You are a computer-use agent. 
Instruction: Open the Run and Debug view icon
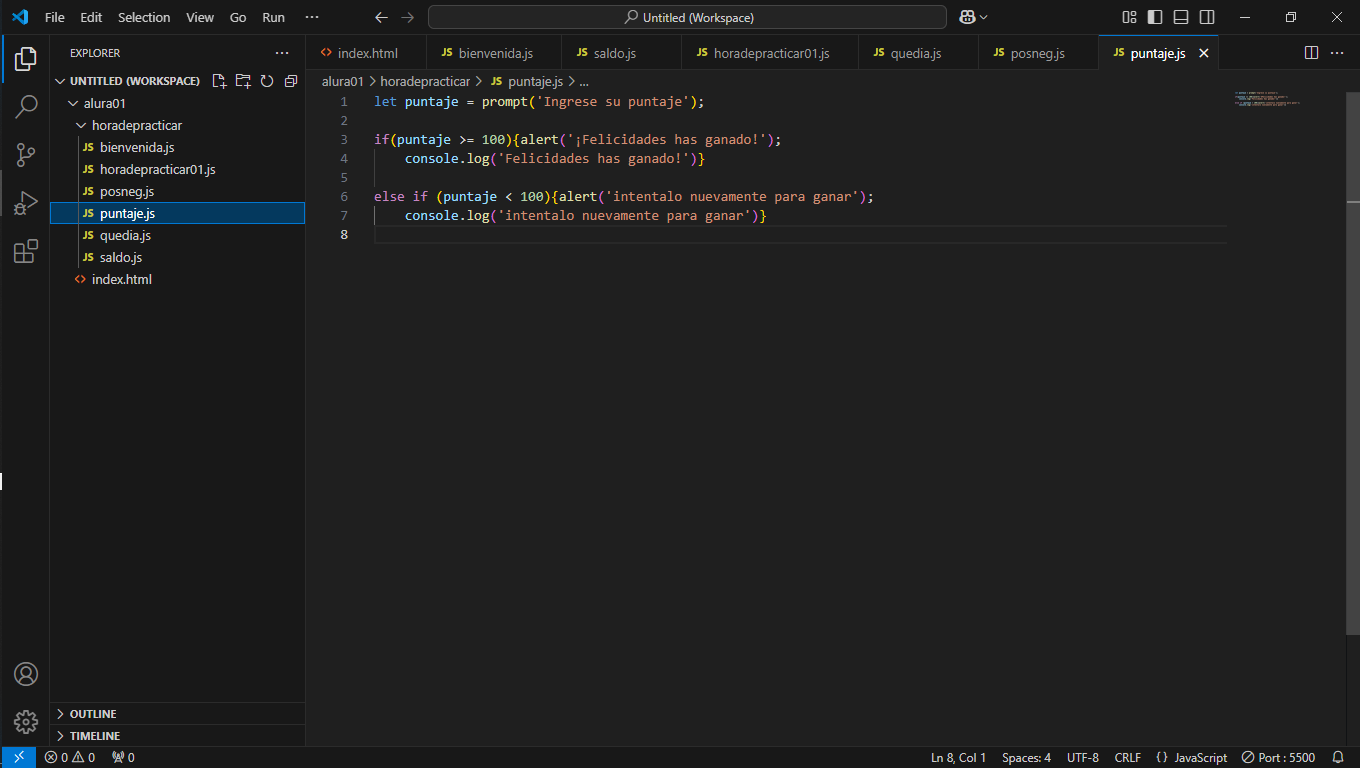(x=26, y=203)
